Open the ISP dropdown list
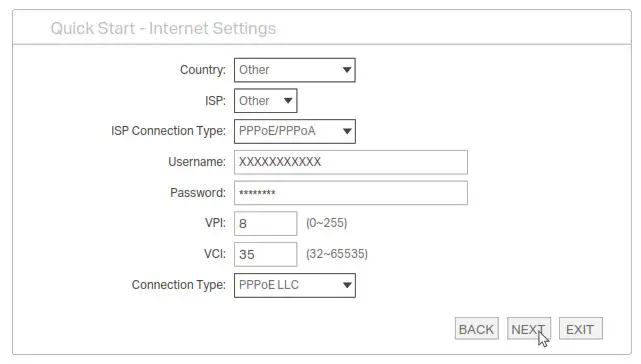Viewport: 641px width, 364px height. pos(265,101)
